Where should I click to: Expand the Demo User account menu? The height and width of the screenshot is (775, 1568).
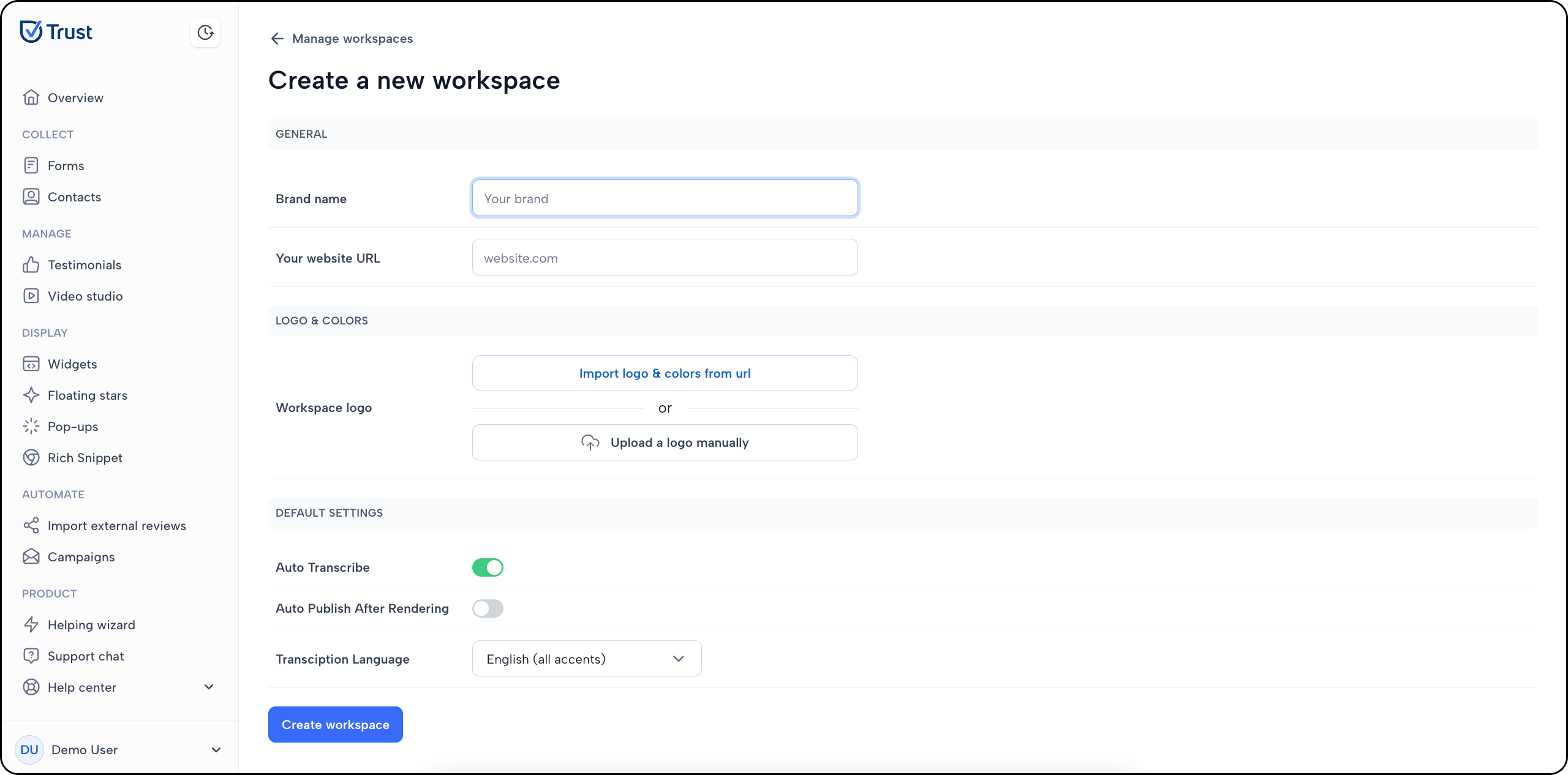(x=216, y=749)
